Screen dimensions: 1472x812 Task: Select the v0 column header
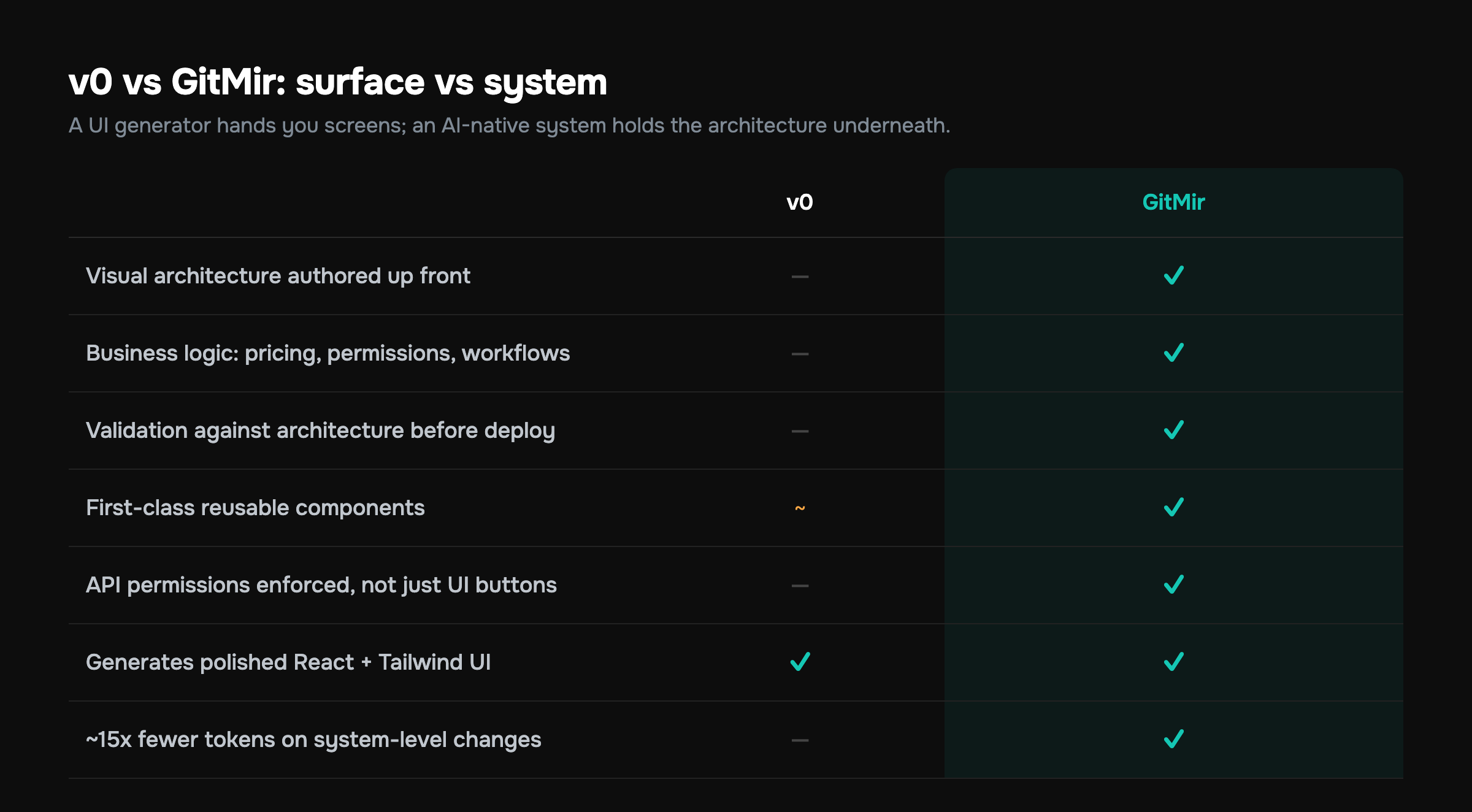pos(800,202)
